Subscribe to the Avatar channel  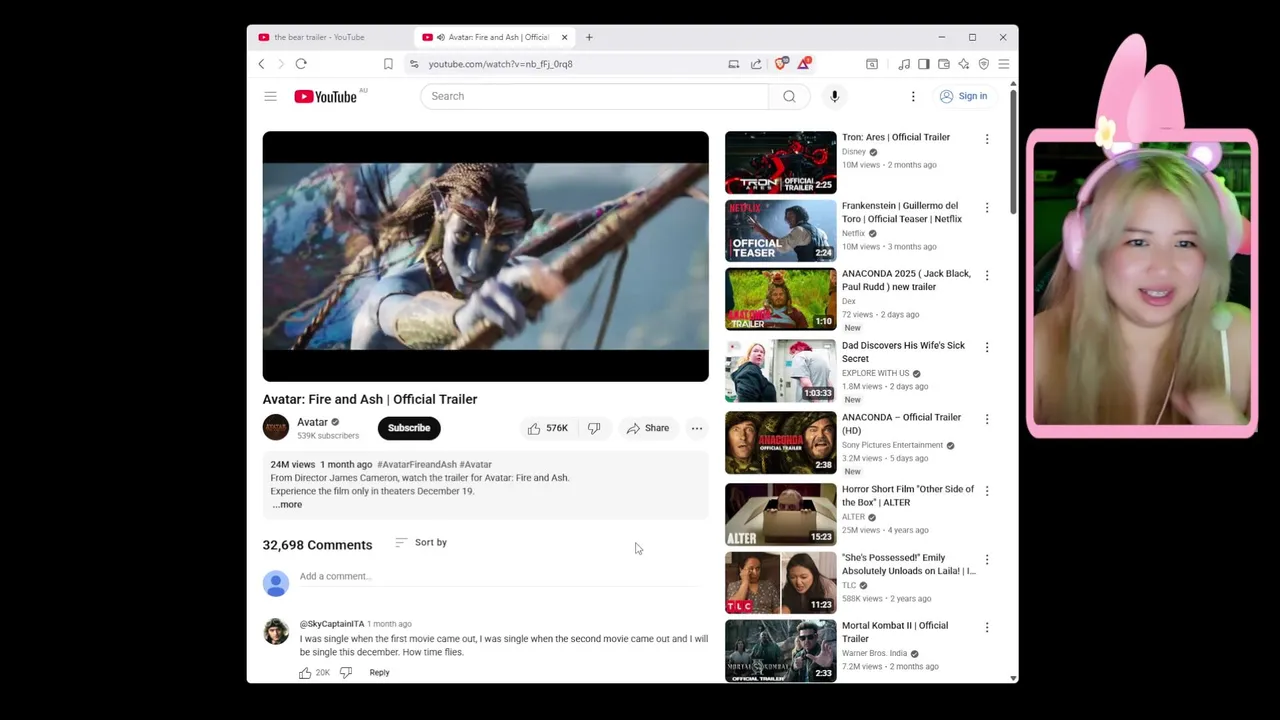(x=409, y=428)
